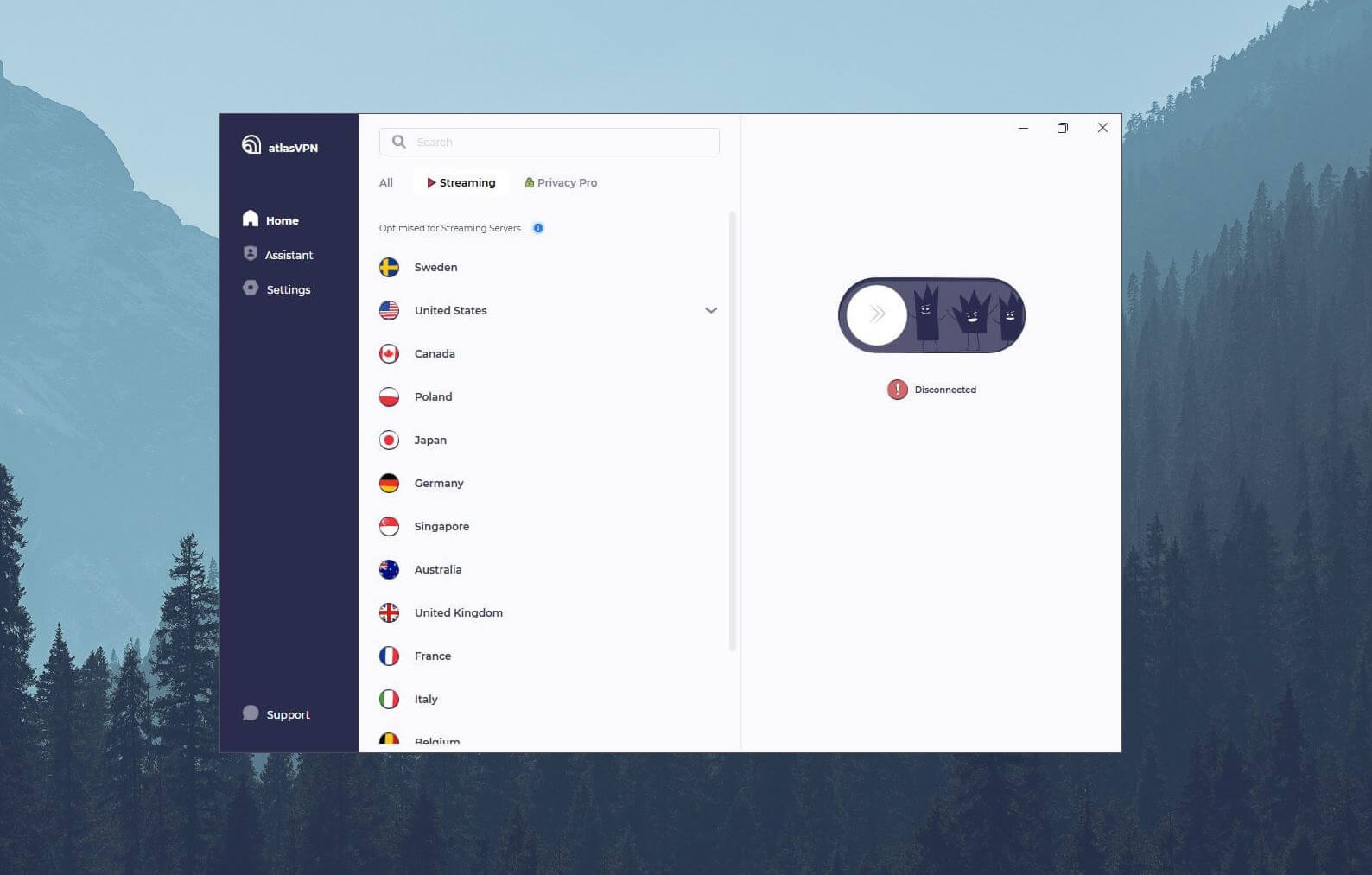Minimize the atlasVPN window
Viewport: 1372px width, 875px height.
1023,128
